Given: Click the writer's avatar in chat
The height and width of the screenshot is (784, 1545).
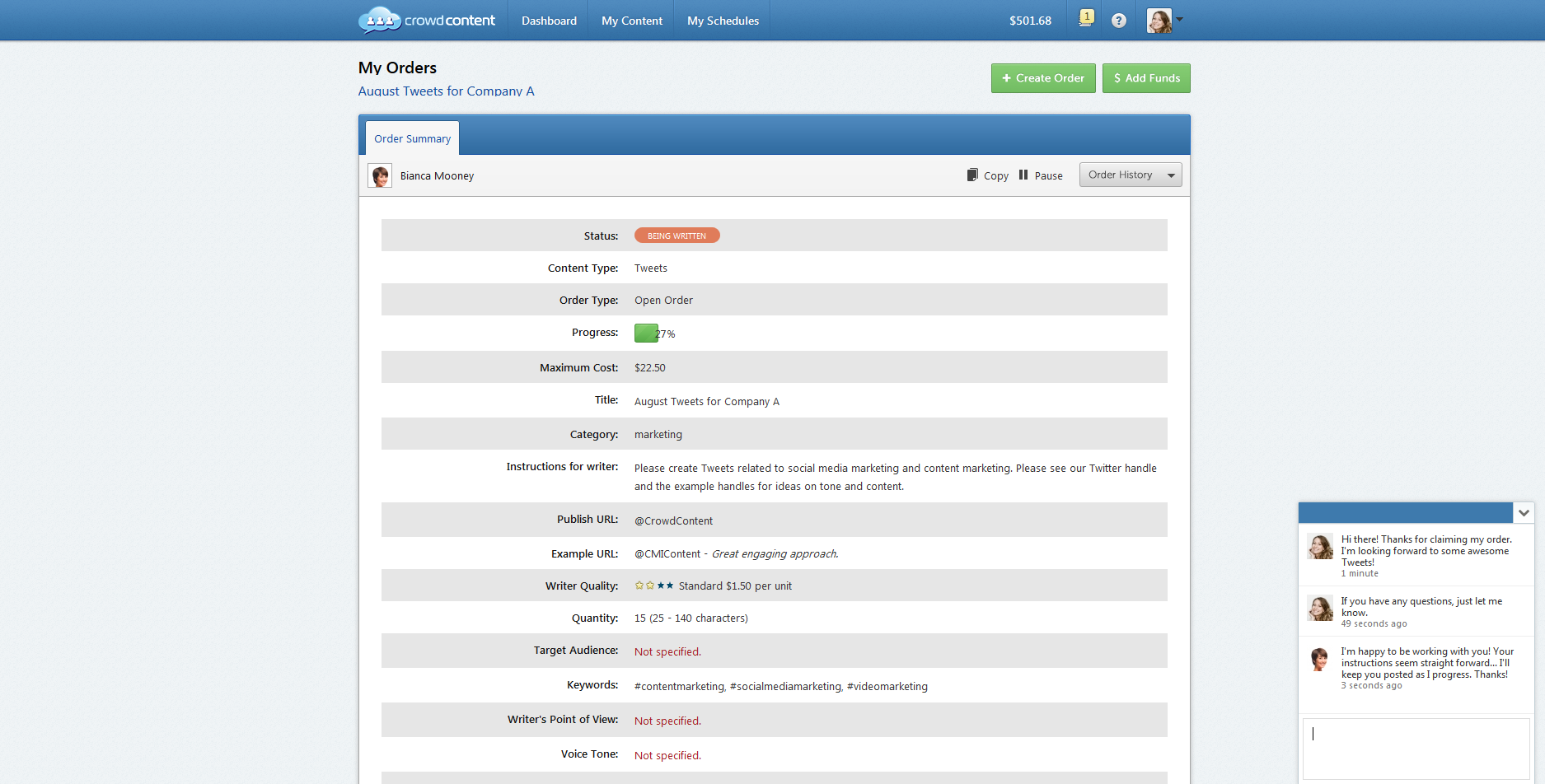Looking at the screenshot, I should pyautogui.click(x=1319, y=660).
